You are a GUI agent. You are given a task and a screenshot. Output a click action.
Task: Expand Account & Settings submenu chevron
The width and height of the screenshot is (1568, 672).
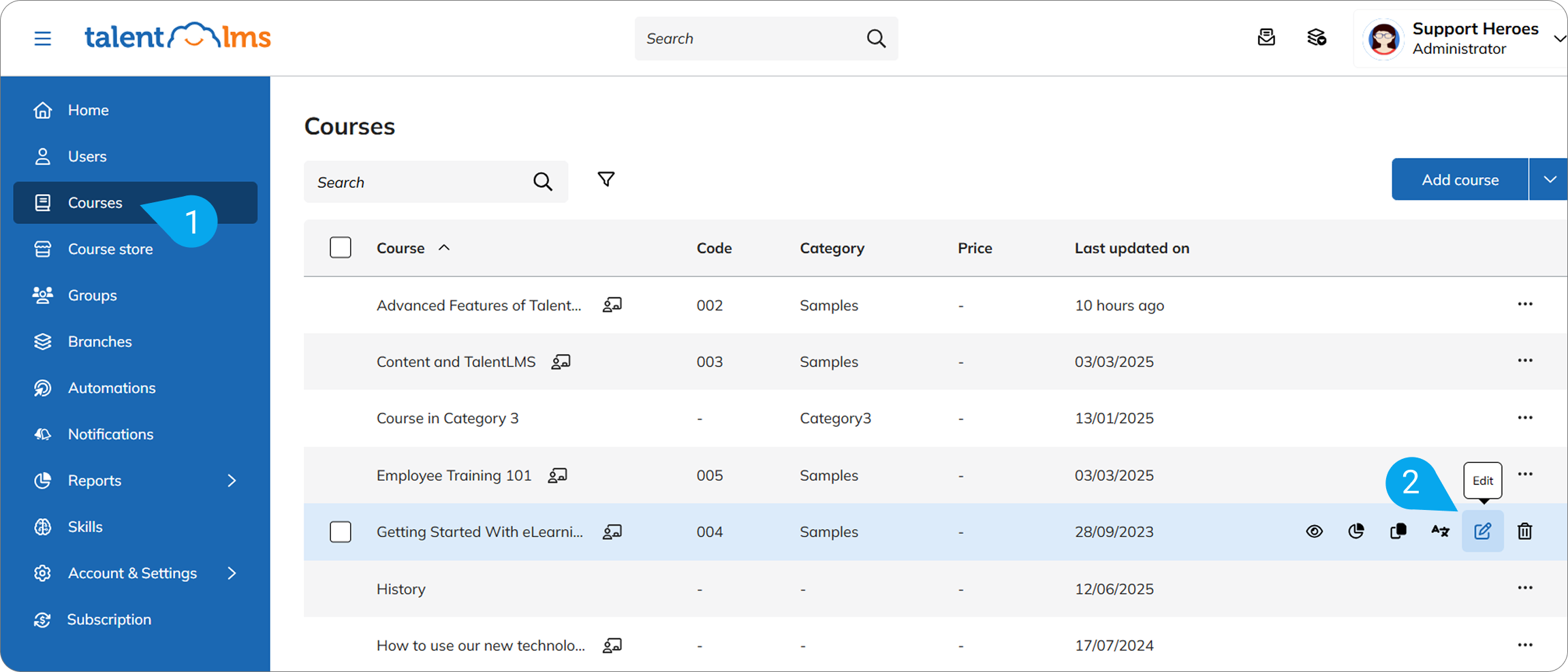tap(232, 573)
